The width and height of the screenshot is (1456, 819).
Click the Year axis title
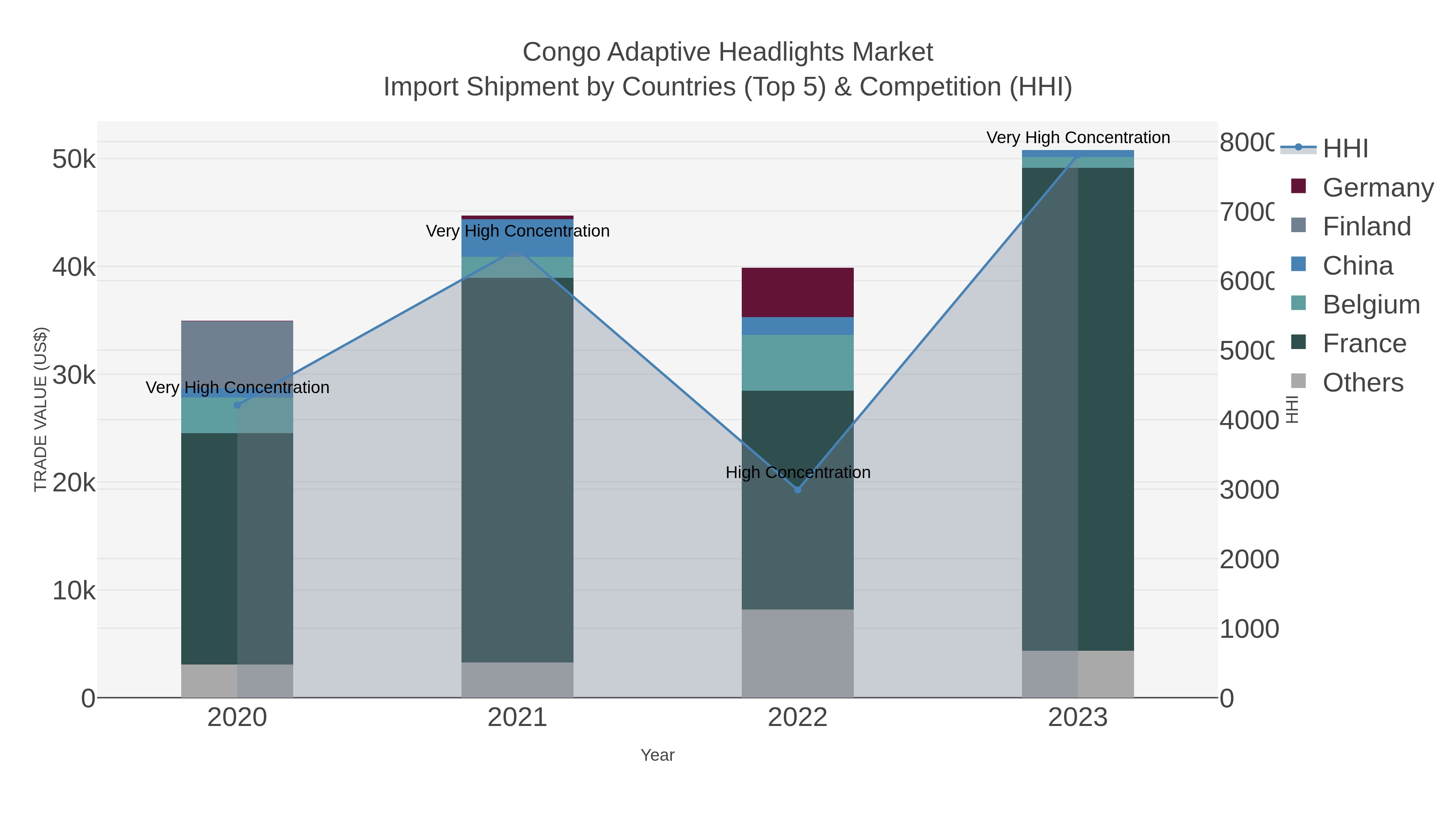pyautogui.click(x=657, y=755)
